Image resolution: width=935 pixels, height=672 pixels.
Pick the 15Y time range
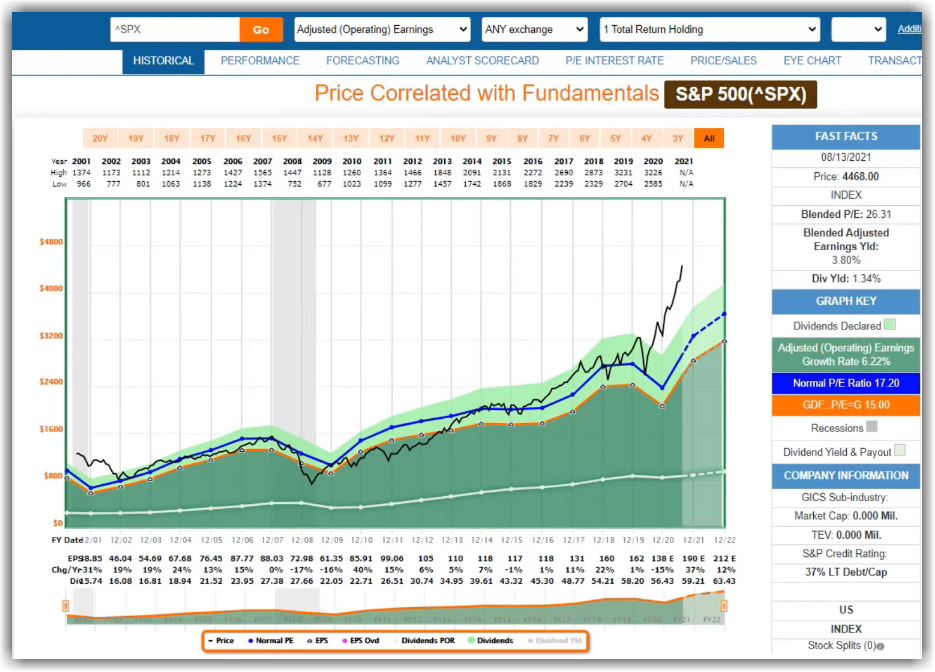[x=280, y=138]
